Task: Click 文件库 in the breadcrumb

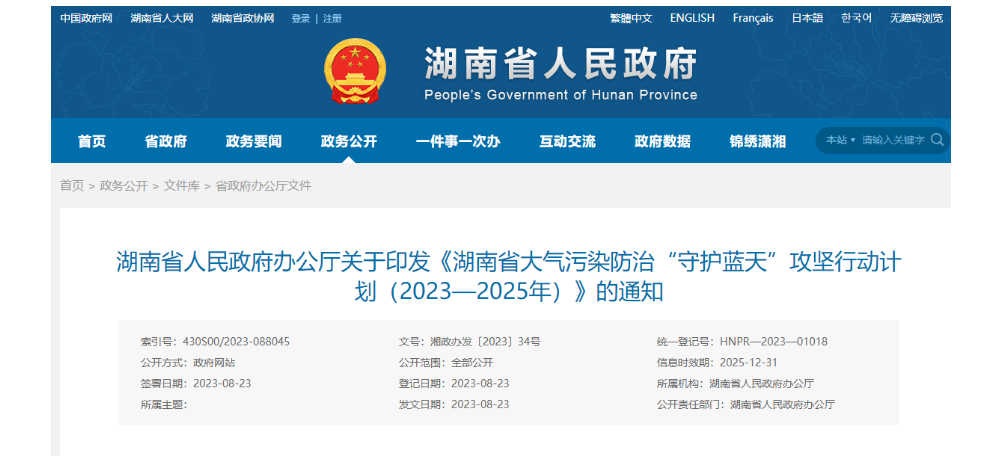Action: (x=181, y=186)
